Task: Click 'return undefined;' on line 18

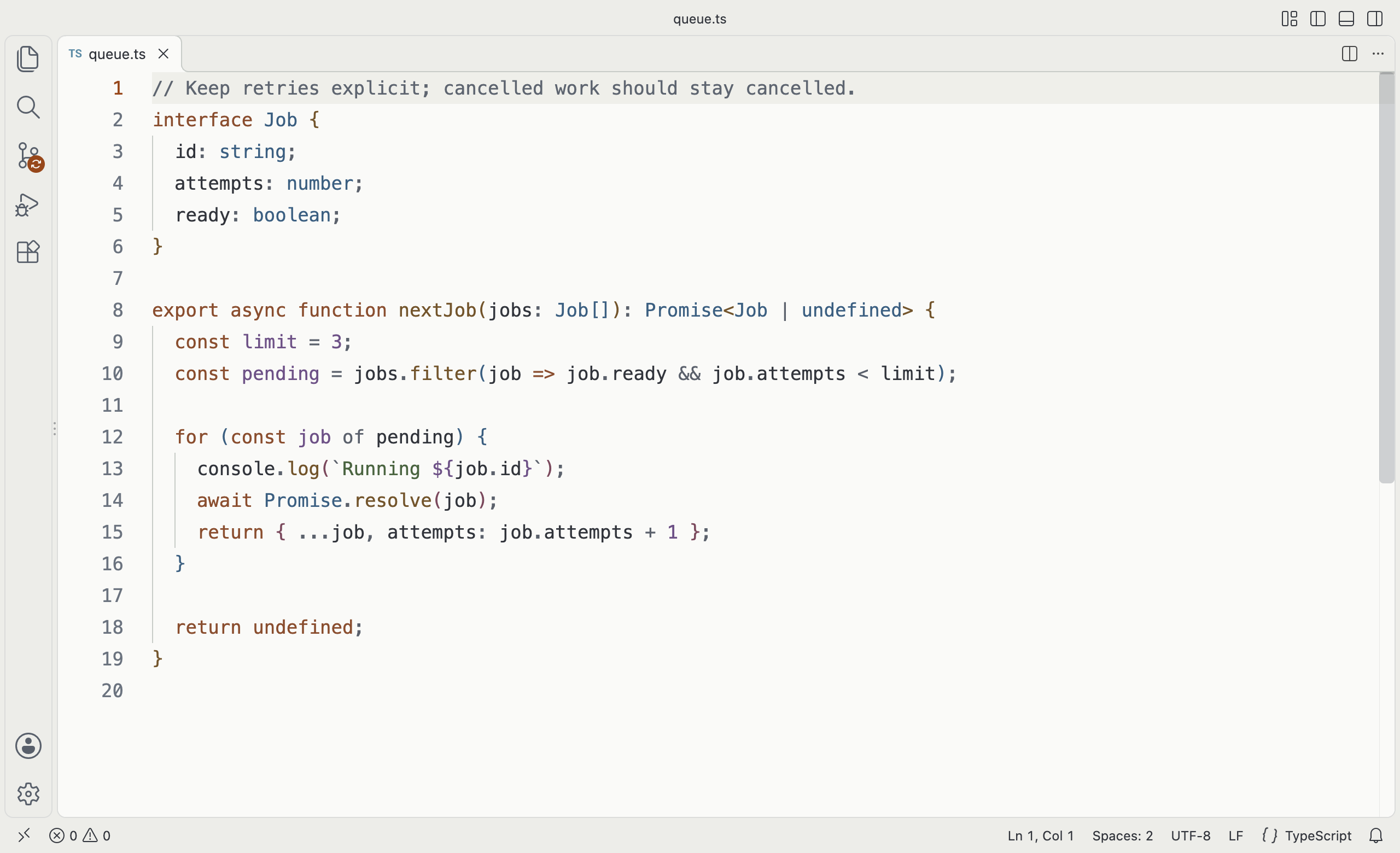Action: [269, 627]
